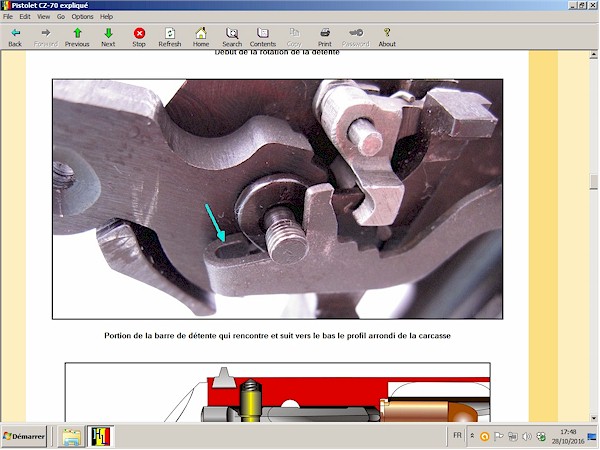600x450 pixels.
Task: Open the Edit menu
Action: 25,16
